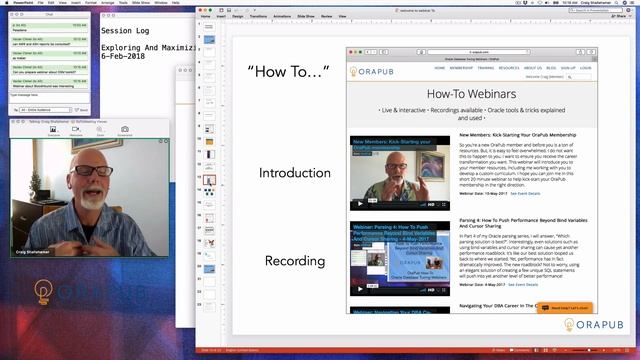Open the Format menu in the menu bar
This screenshot has width=640, height=360.
click(x=91, y=2)
